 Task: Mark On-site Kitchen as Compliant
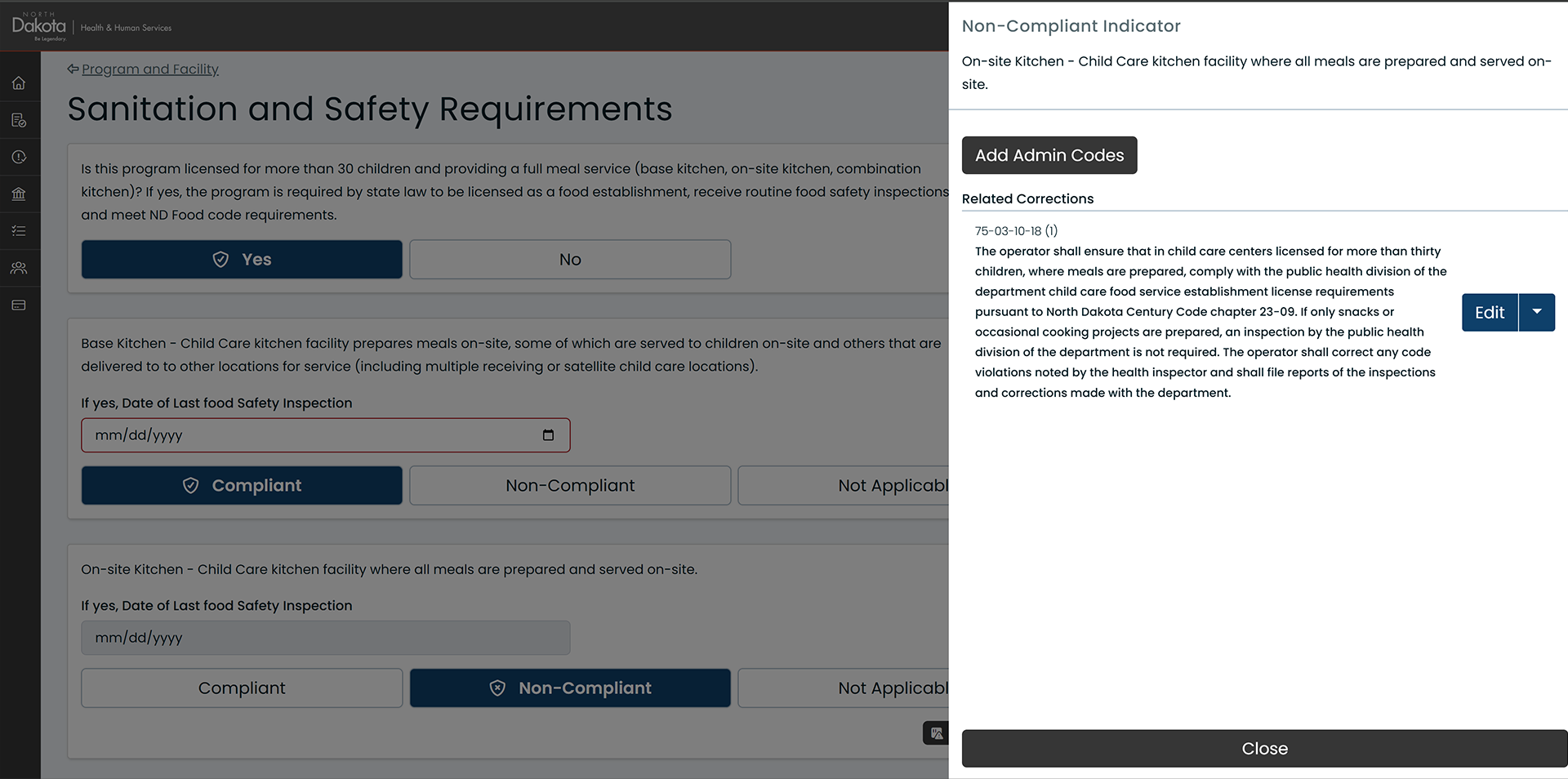pos(242,688)
